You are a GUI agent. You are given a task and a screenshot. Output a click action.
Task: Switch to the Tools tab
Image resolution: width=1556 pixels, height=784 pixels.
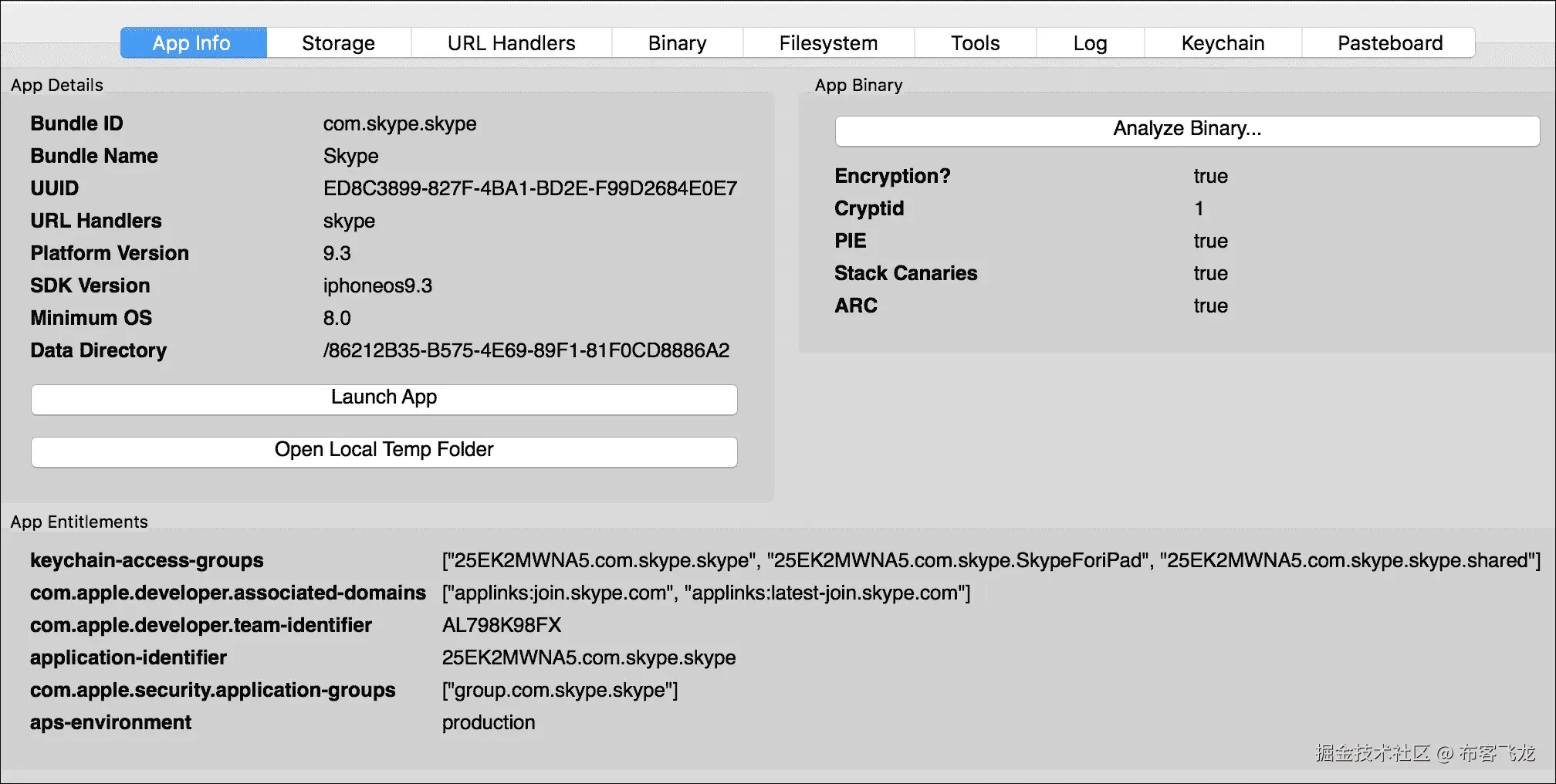point(975,43)
